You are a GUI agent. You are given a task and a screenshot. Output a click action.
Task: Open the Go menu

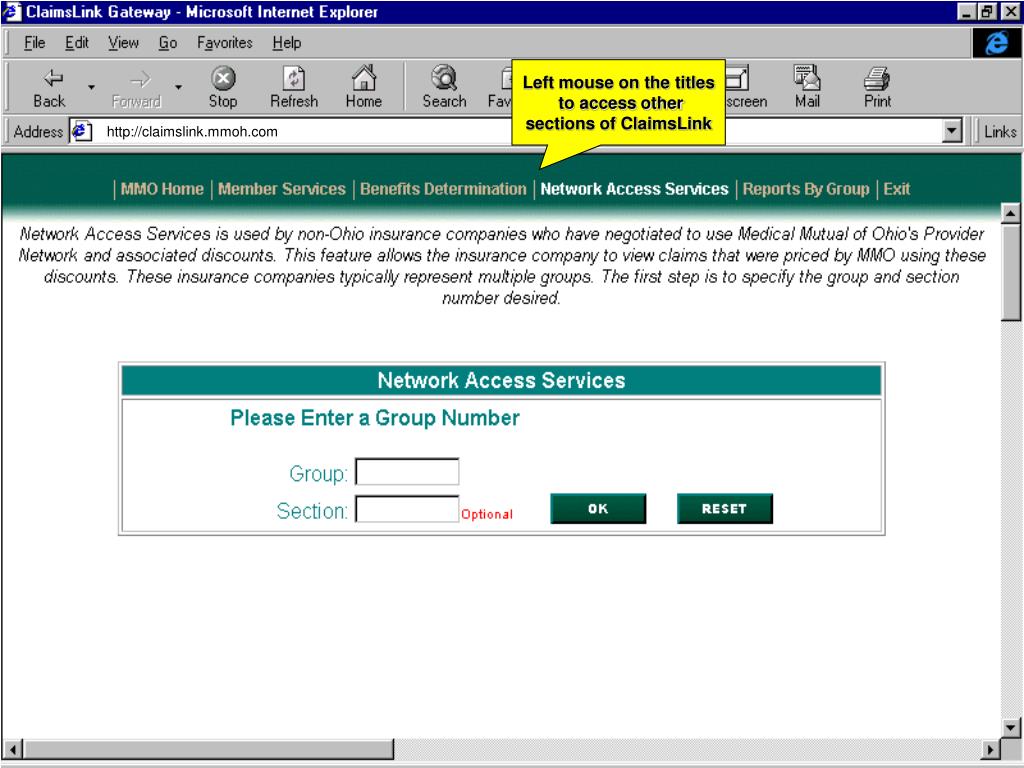click(168, 43)
